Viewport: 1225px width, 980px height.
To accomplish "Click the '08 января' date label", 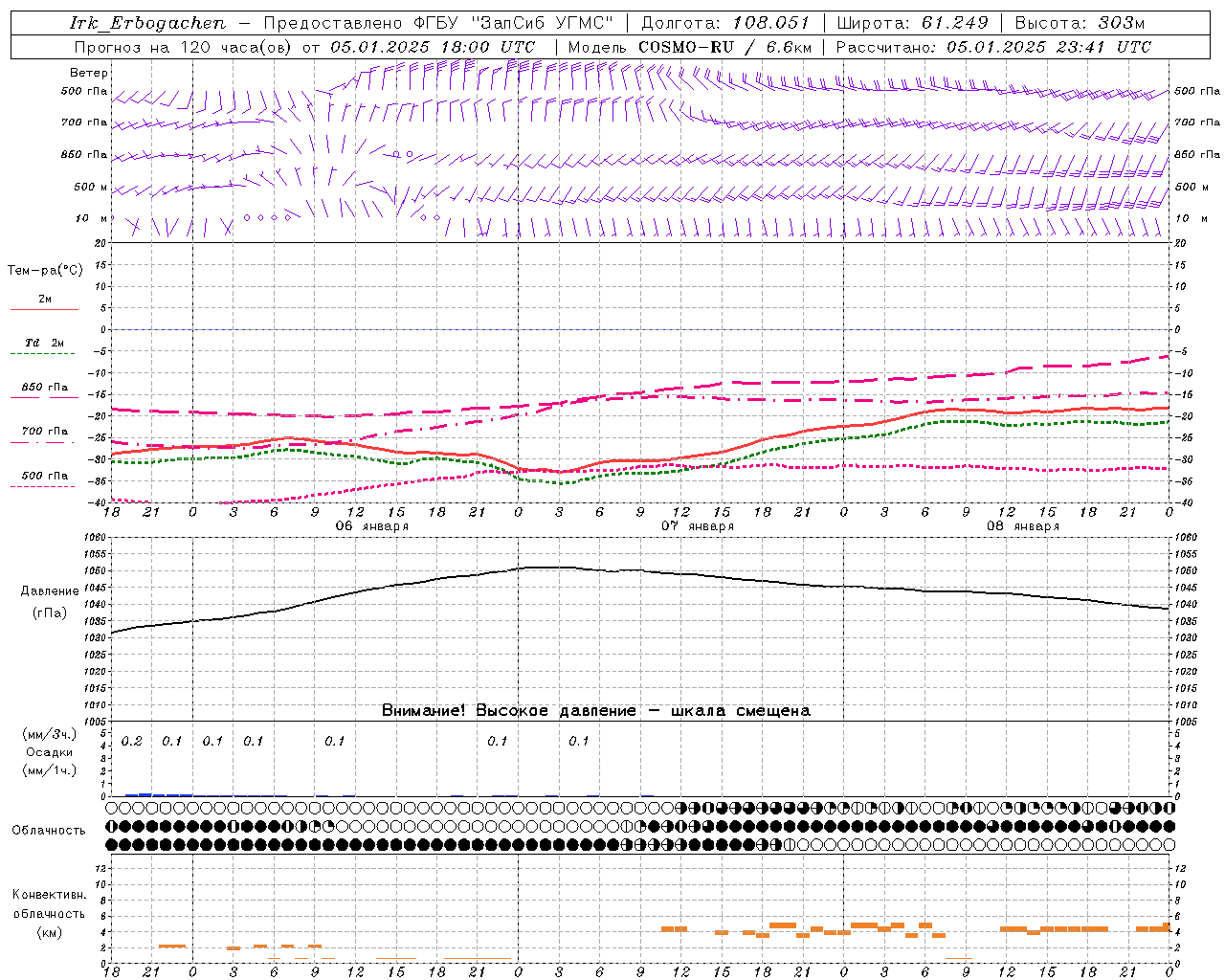I will (1023, 526).
